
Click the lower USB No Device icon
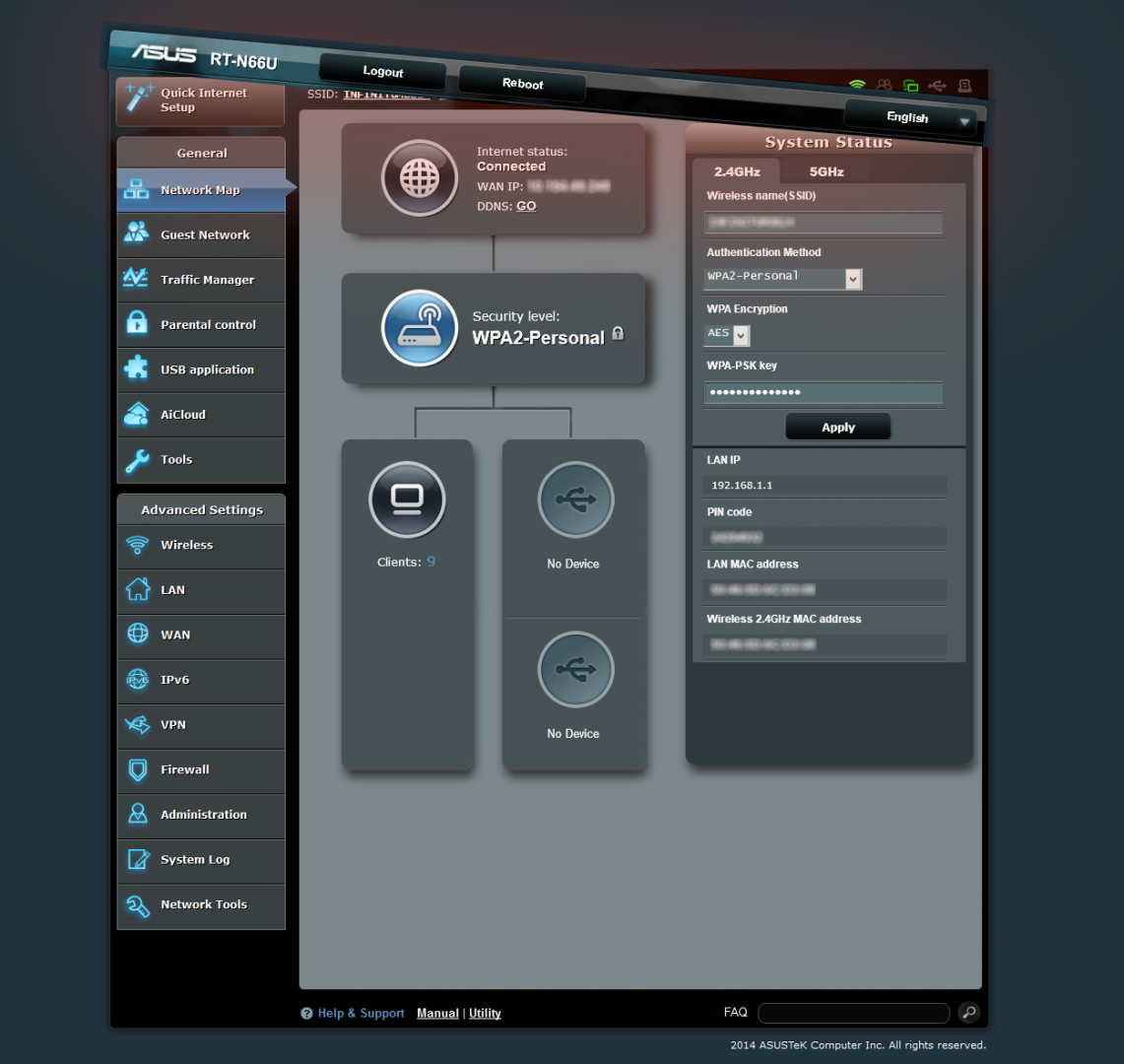point(575,670)
